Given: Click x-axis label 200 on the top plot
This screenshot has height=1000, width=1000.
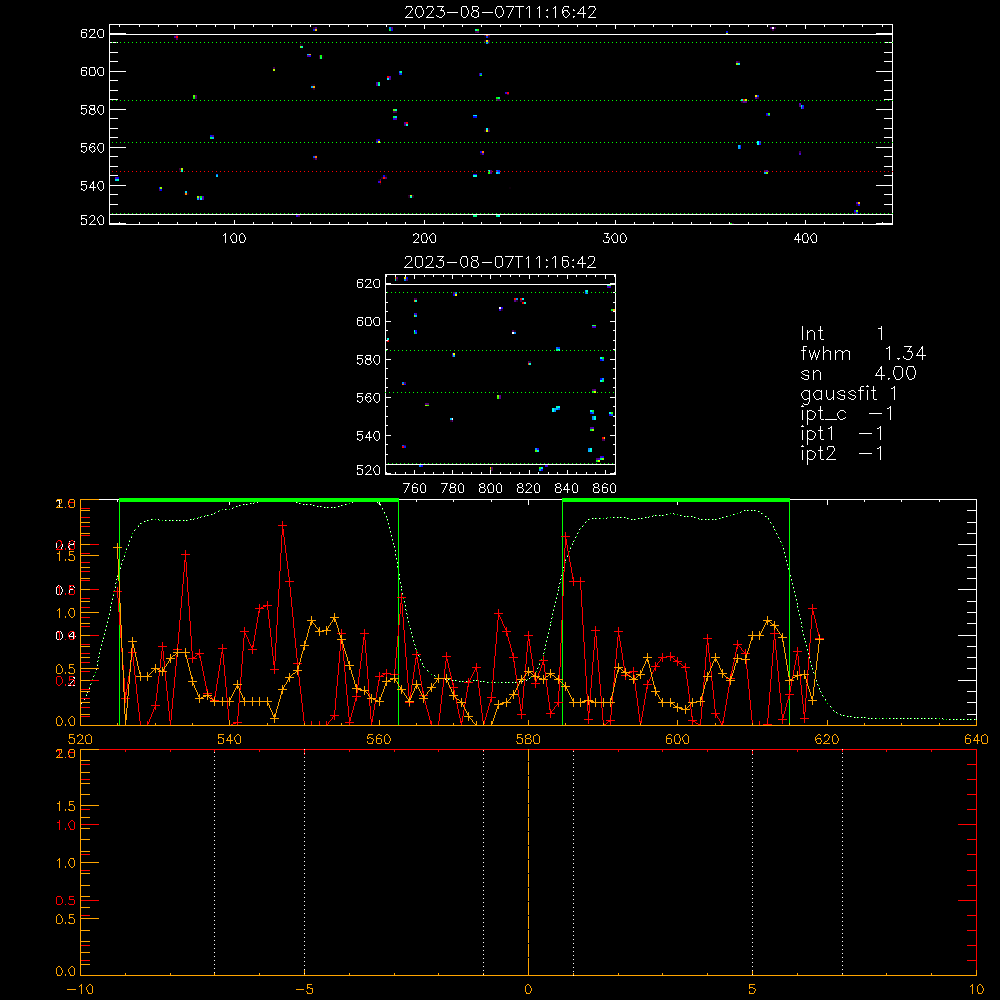Looking at the screenshot, I should pyautogui.click(x=424, y=239).
